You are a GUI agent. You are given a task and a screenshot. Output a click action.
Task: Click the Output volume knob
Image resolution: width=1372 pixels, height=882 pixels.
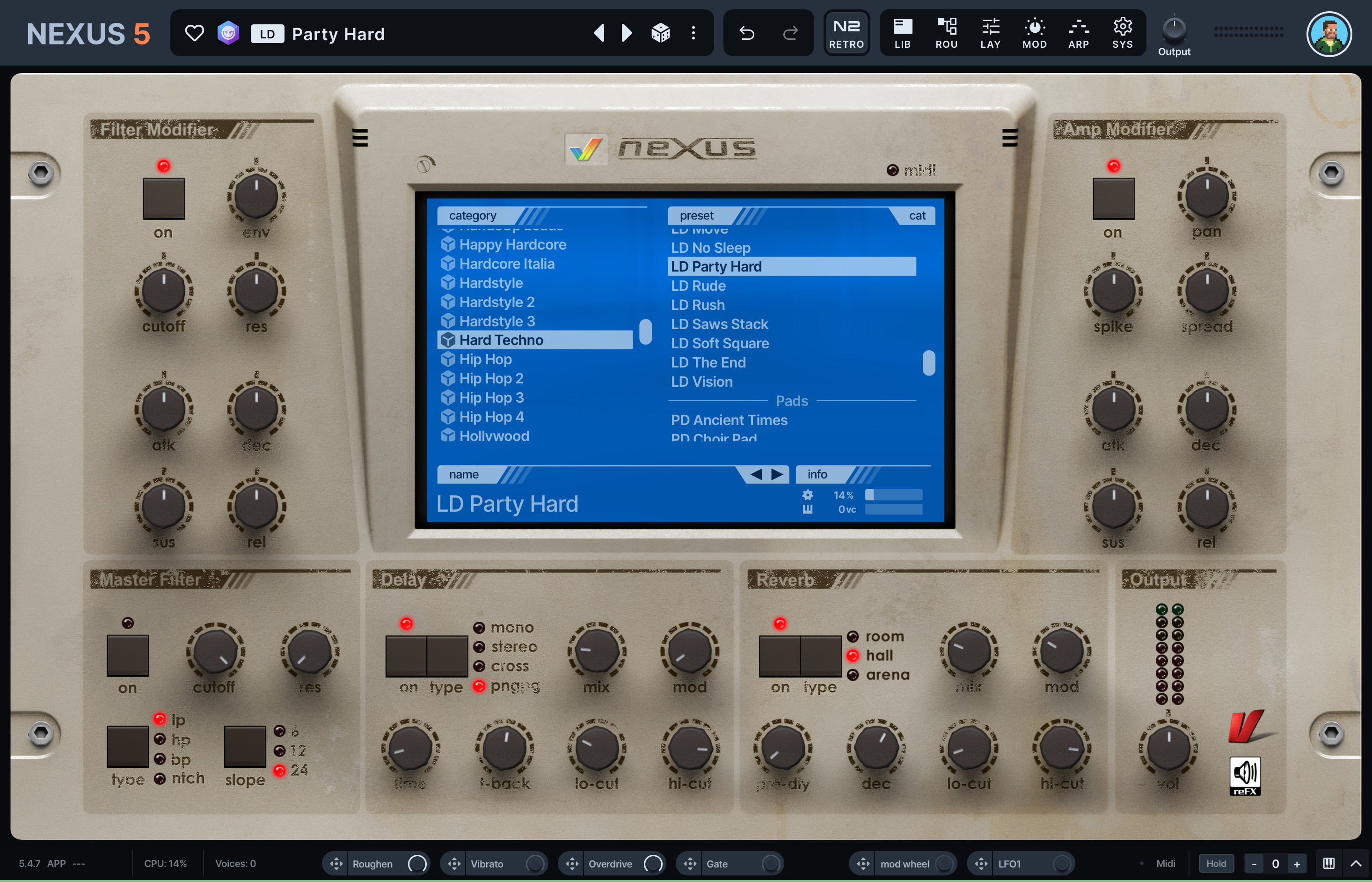coord(1174,29)
